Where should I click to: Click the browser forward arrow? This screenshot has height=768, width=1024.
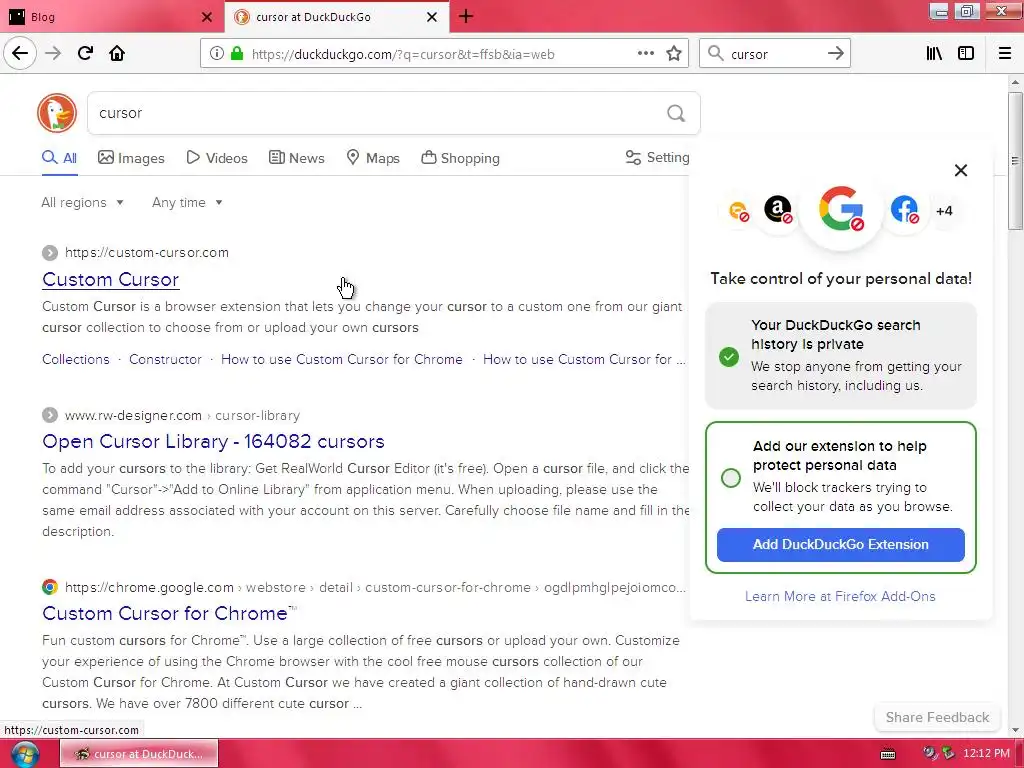coord(53,54)
